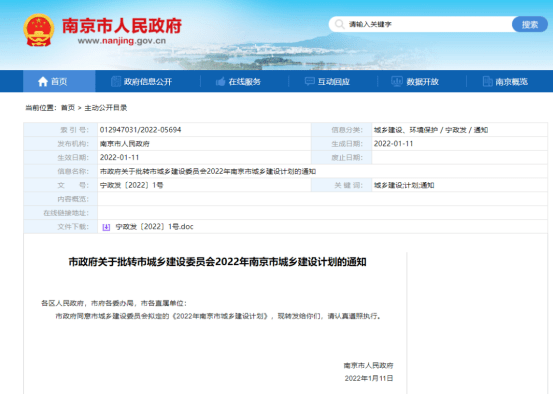The width and height of the screenshot is (553, 395).
Task: Click the document icon for 南京概览
Action: coord(487,81)
